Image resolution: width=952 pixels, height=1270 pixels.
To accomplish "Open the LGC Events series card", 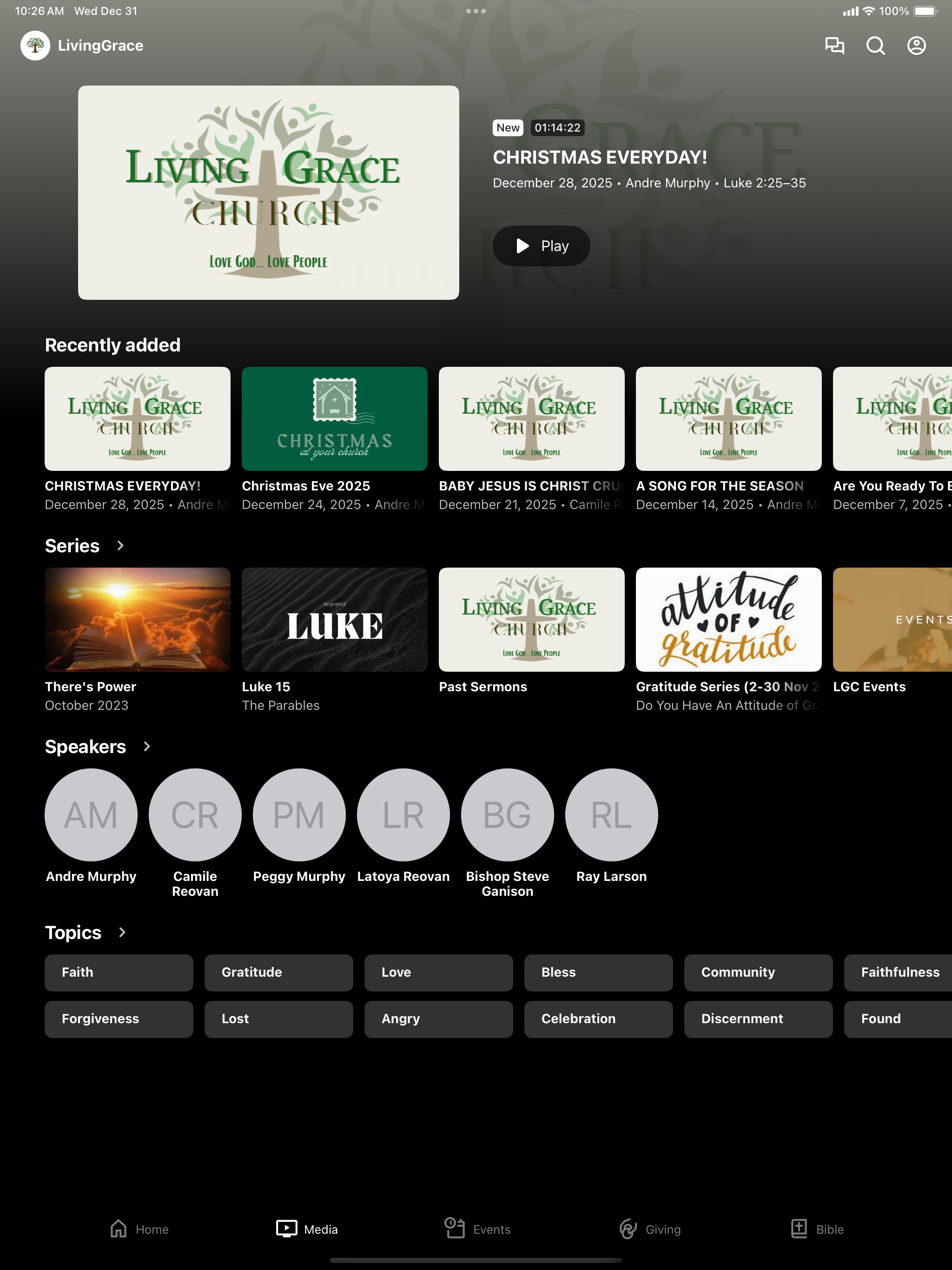I will coord(892,632).
